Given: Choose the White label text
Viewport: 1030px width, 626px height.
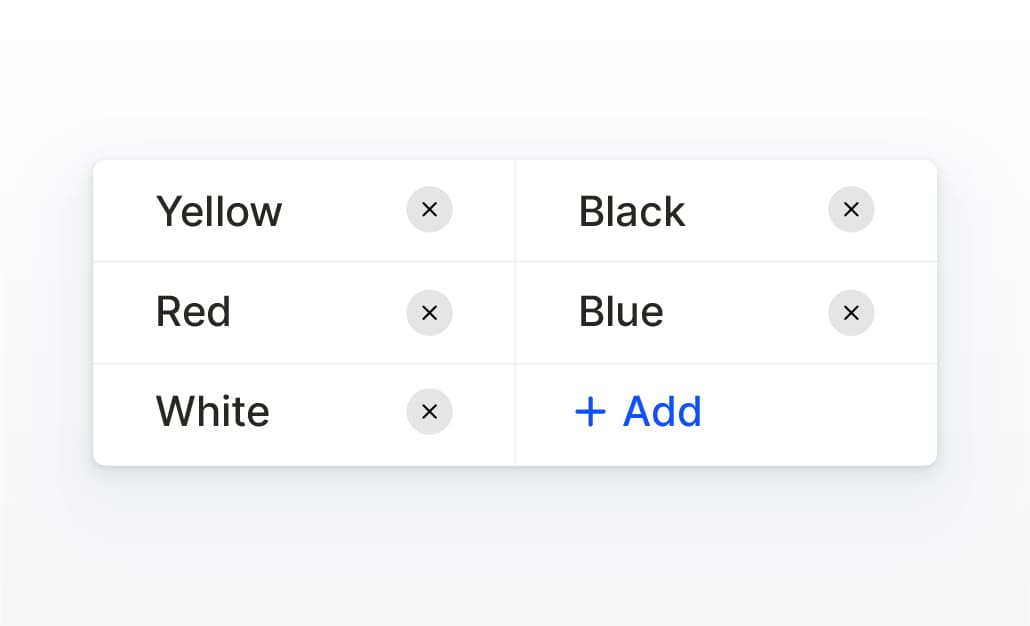Looking at the screenshot, I should [212, 412].
